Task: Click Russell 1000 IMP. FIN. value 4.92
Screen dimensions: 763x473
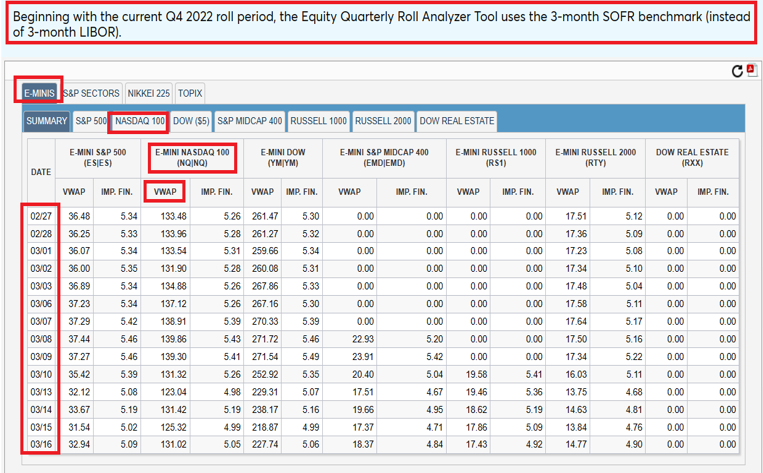Action: coord(534,444)
